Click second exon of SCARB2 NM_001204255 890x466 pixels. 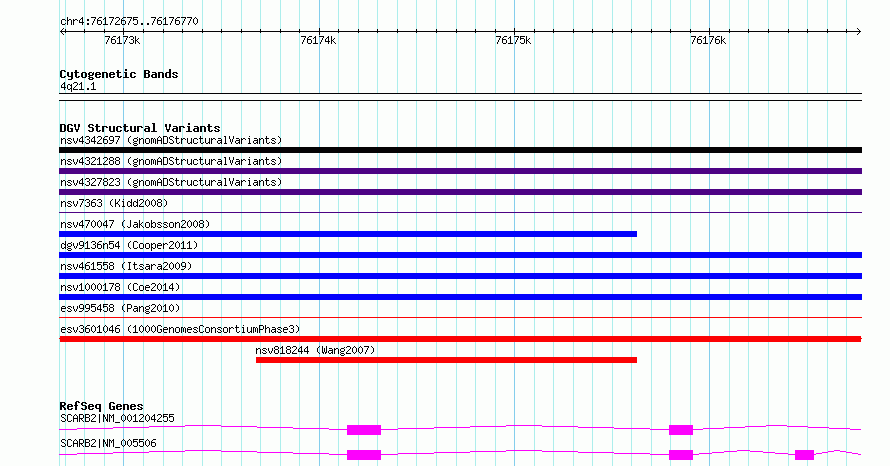coord(681,430)
